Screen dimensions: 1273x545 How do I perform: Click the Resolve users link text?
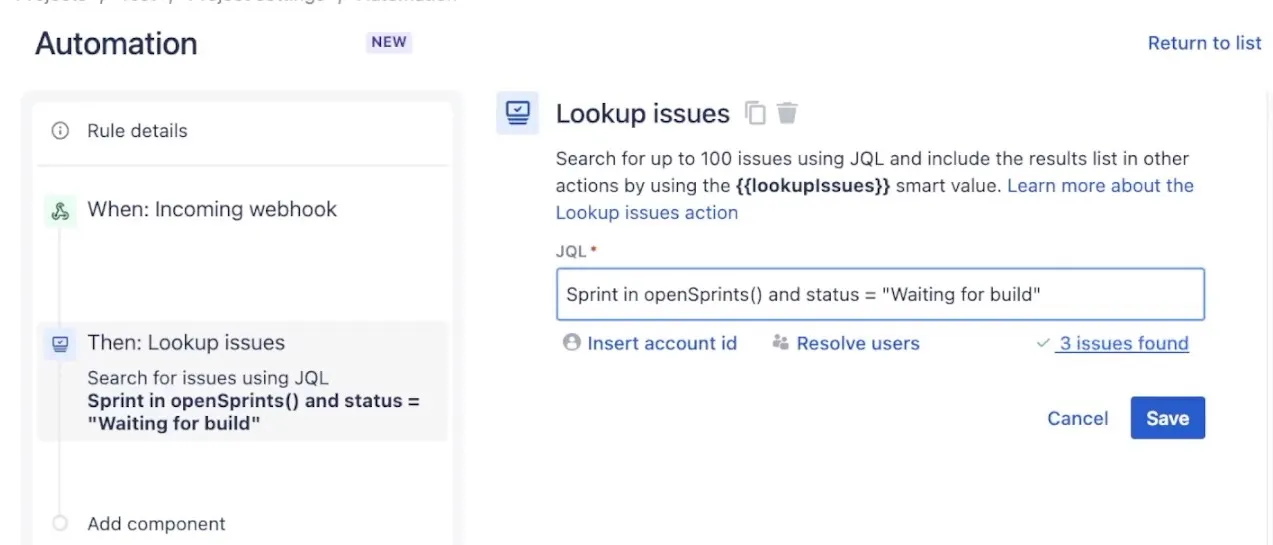pos(857,343)
